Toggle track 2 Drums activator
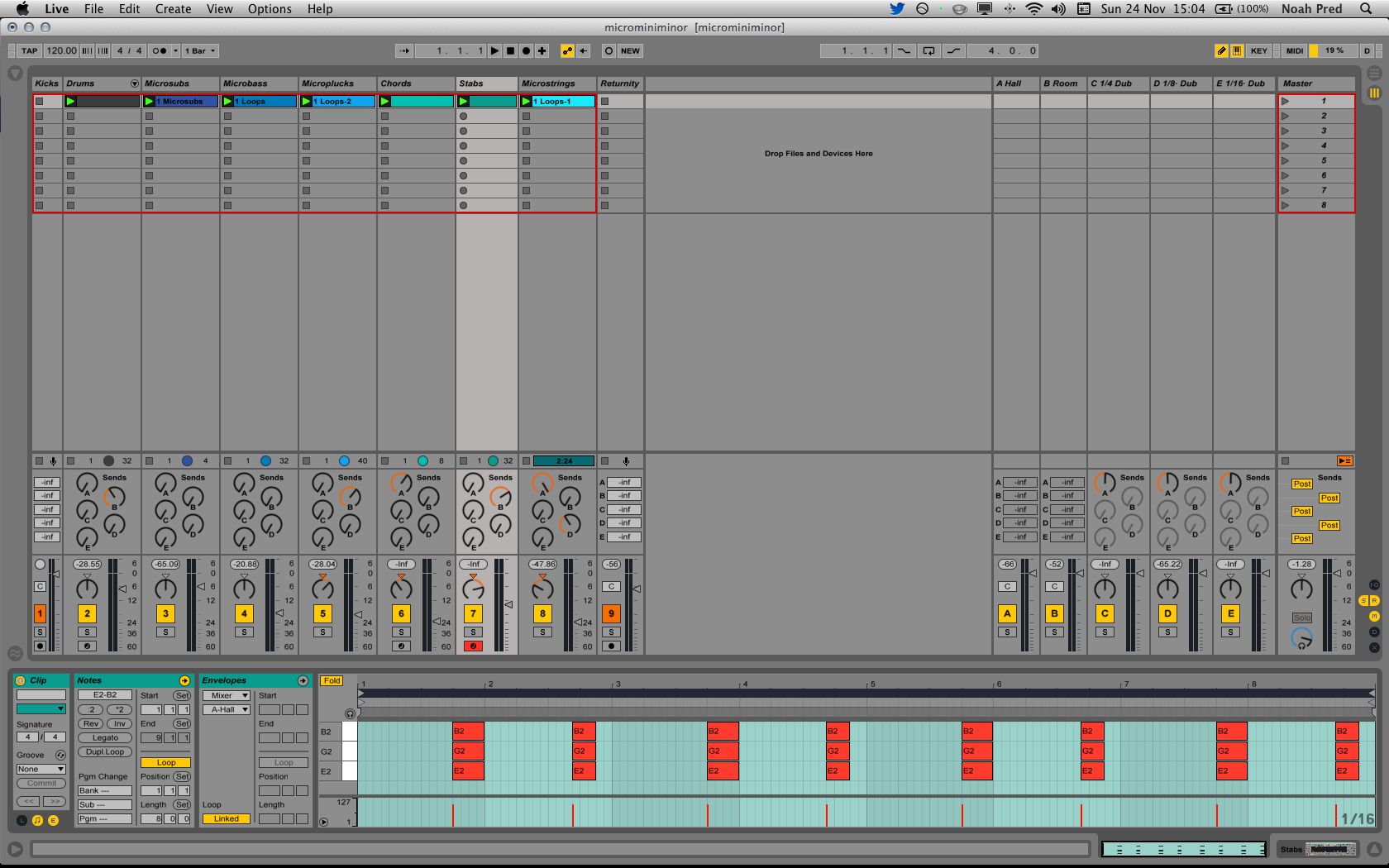The width and height of the screenshot is (1389, 868). (x=87, y=613)
